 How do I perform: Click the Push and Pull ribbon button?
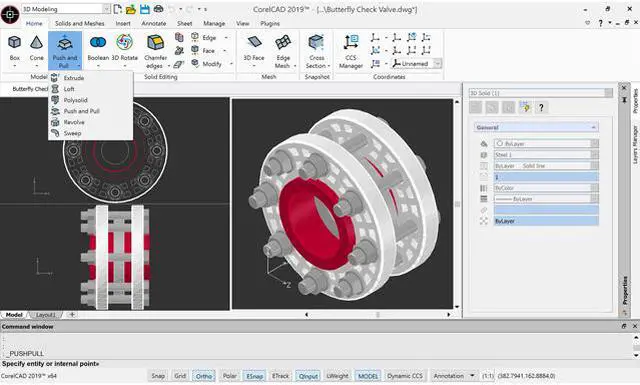pos(65,51)
